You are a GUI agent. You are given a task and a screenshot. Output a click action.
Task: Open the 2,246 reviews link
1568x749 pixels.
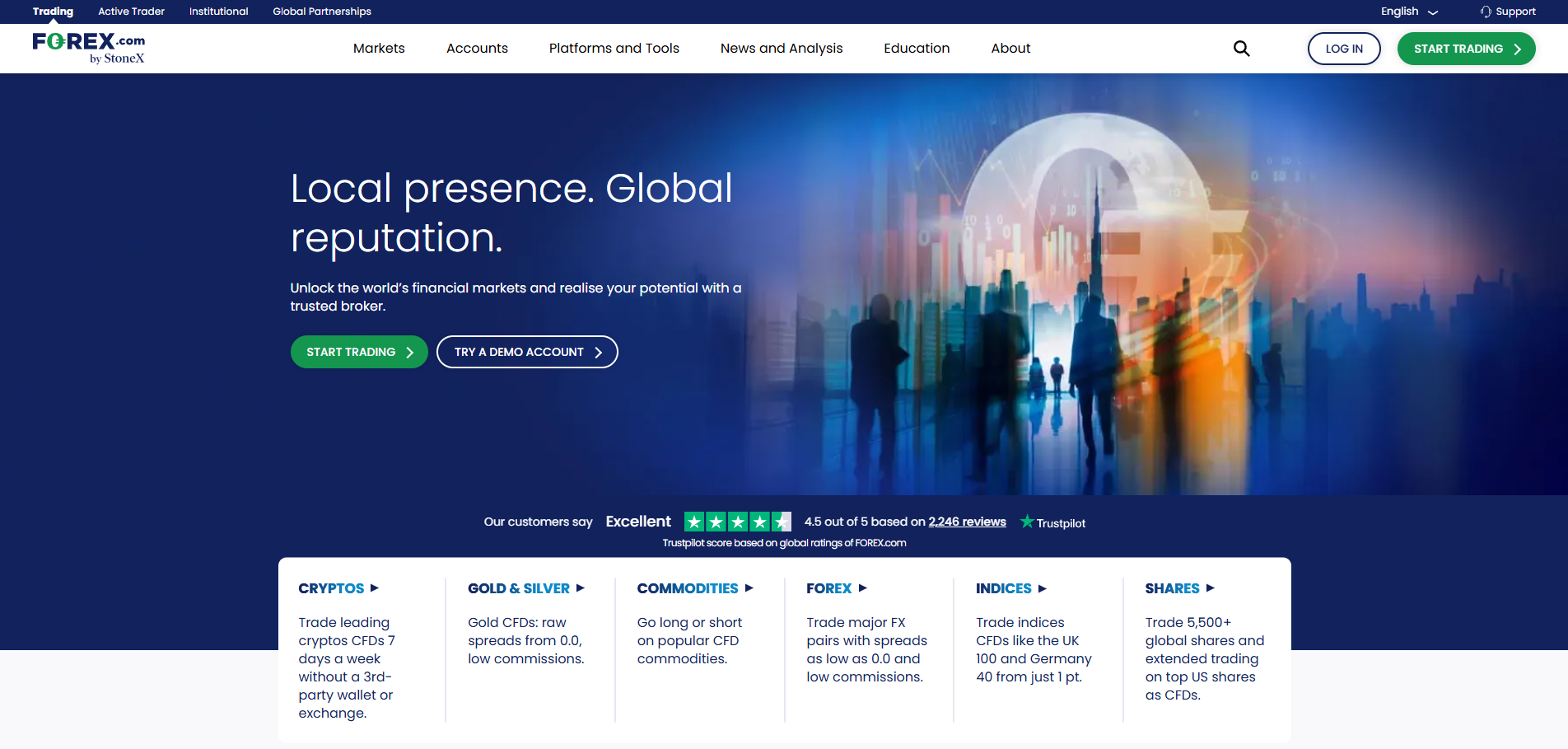pos(967,522)
